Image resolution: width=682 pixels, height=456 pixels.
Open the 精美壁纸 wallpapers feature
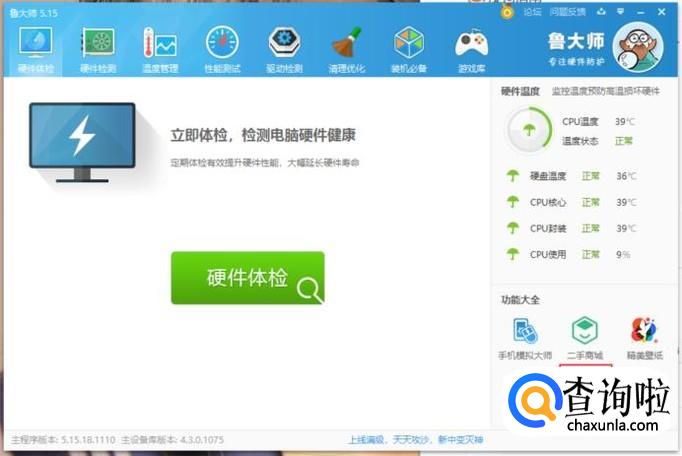(x=645, y=339)
